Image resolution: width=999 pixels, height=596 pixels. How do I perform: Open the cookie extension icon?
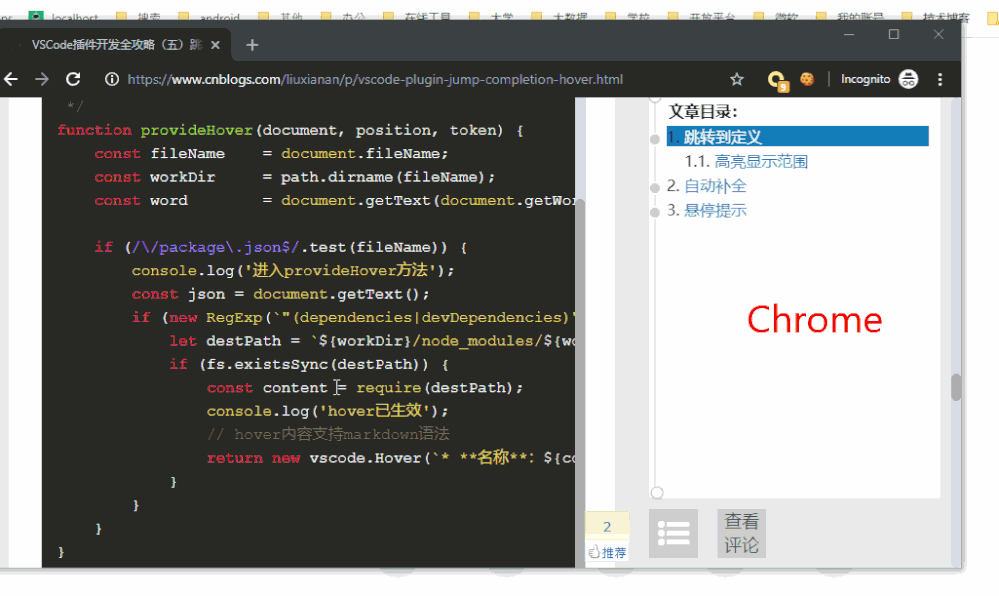[807, 79]
